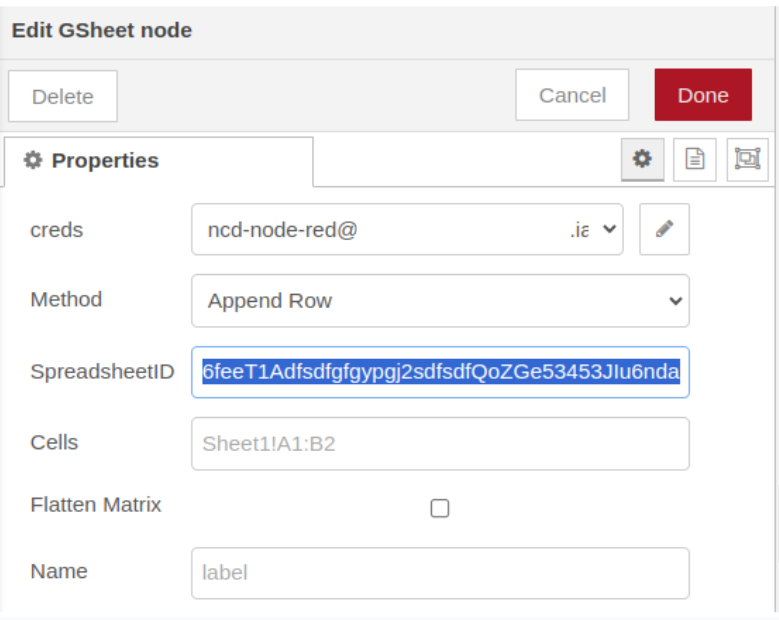Open the node properties gear icon tab
Image resolution: width=779 pixels, height=620 pixels.
pos(642,159)
